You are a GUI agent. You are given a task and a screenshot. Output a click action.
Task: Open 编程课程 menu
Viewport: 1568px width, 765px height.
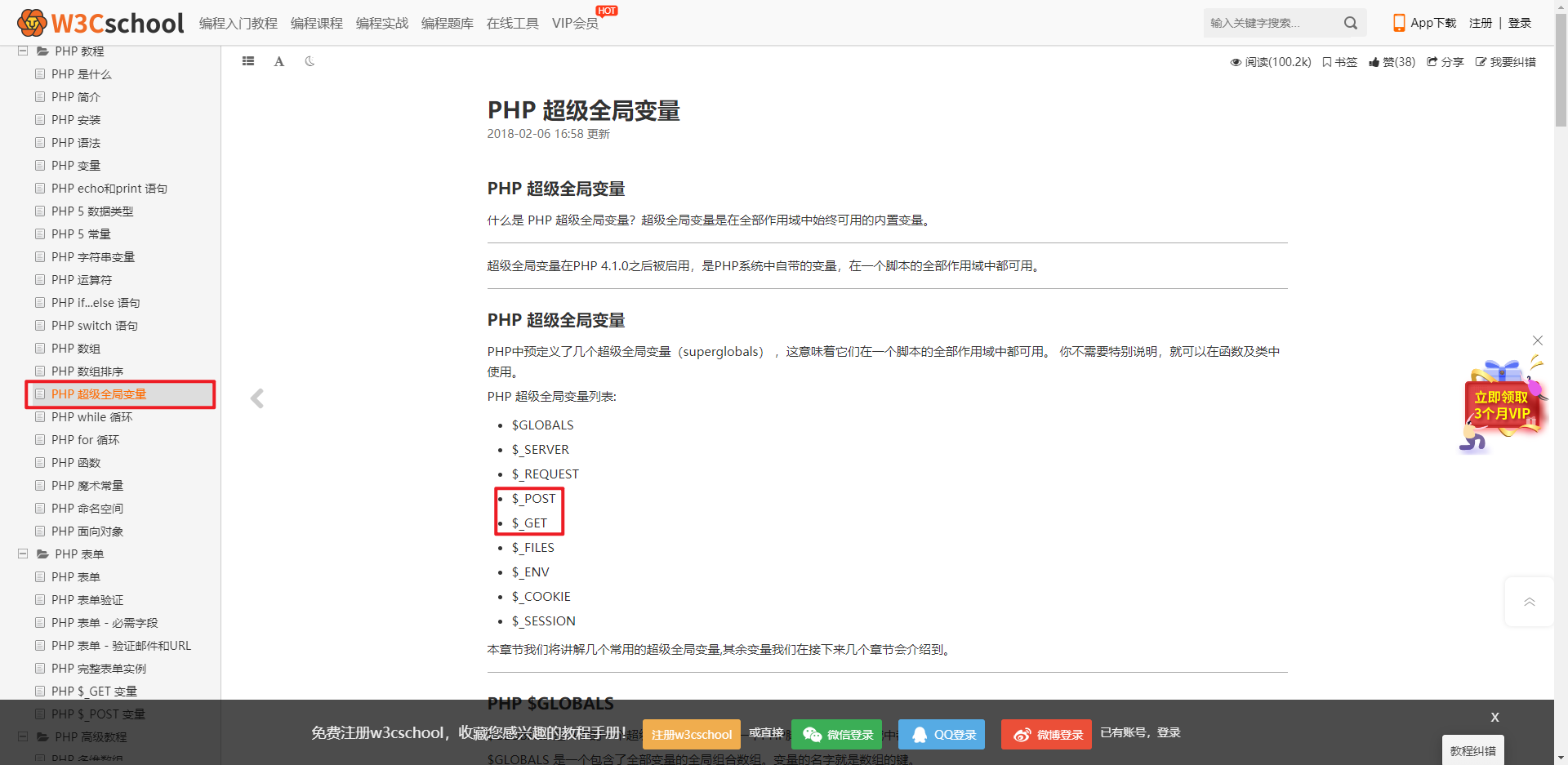tap(317, 23)
